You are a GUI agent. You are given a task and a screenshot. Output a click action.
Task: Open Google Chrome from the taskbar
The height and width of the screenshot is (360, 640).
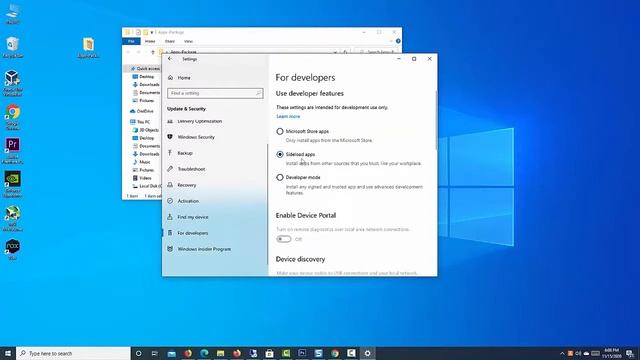(x=335, y=353)
